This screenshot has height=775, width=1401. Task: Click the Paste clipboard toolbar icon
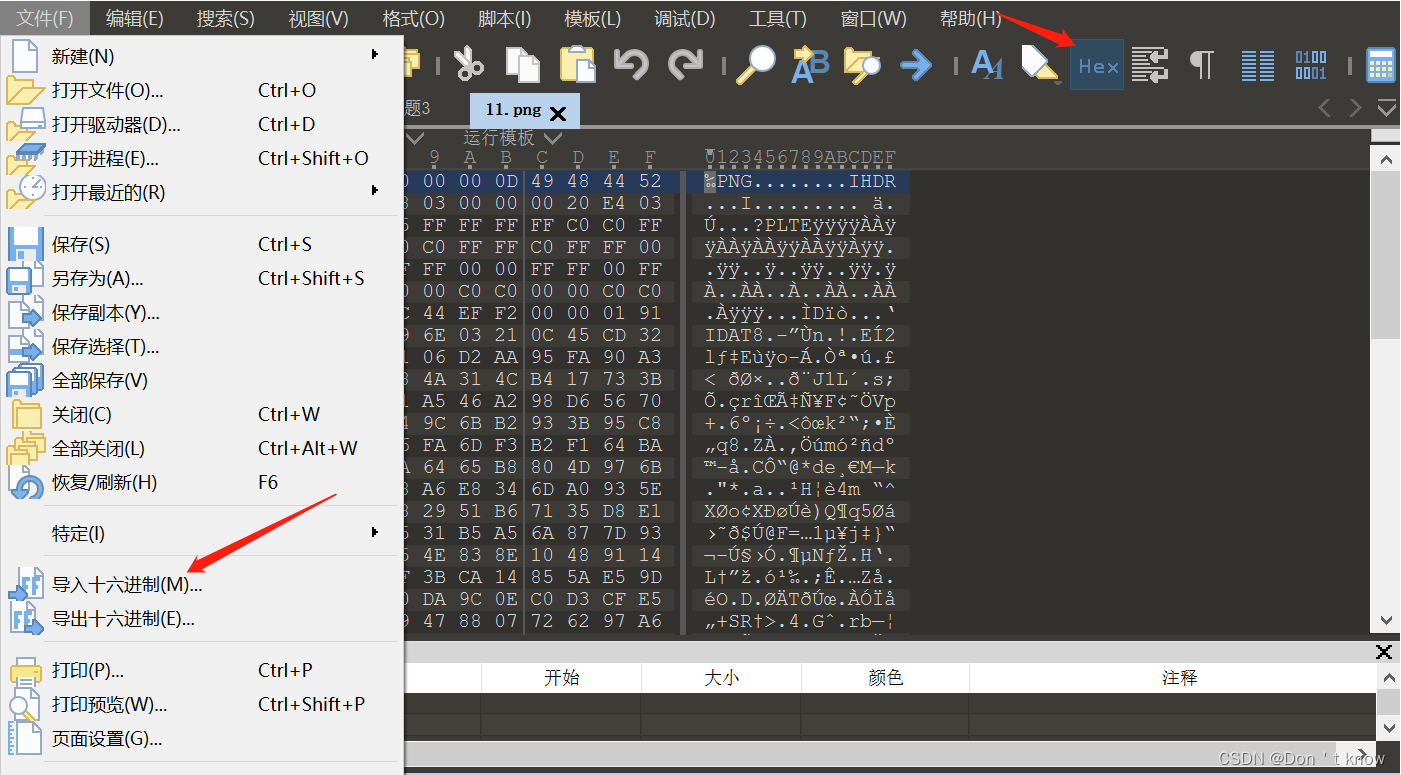point(577,64)
